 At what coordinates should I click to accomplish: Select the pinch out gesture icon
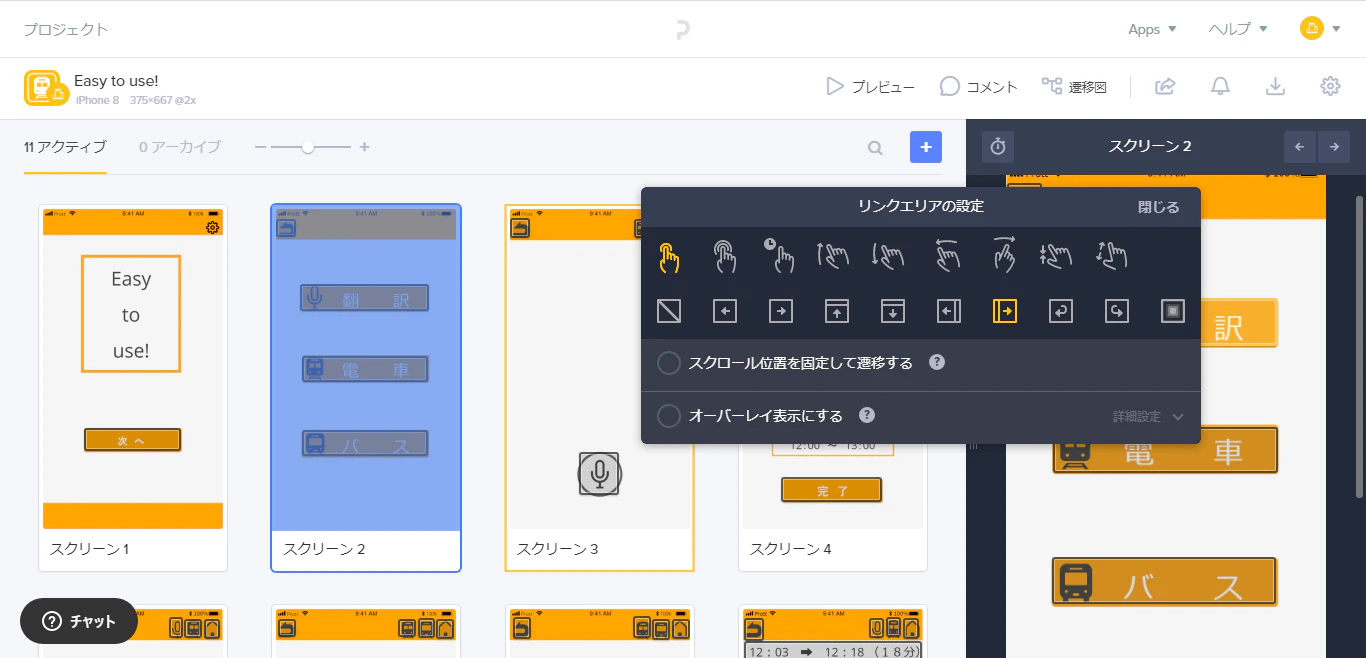click(1112, 257)
